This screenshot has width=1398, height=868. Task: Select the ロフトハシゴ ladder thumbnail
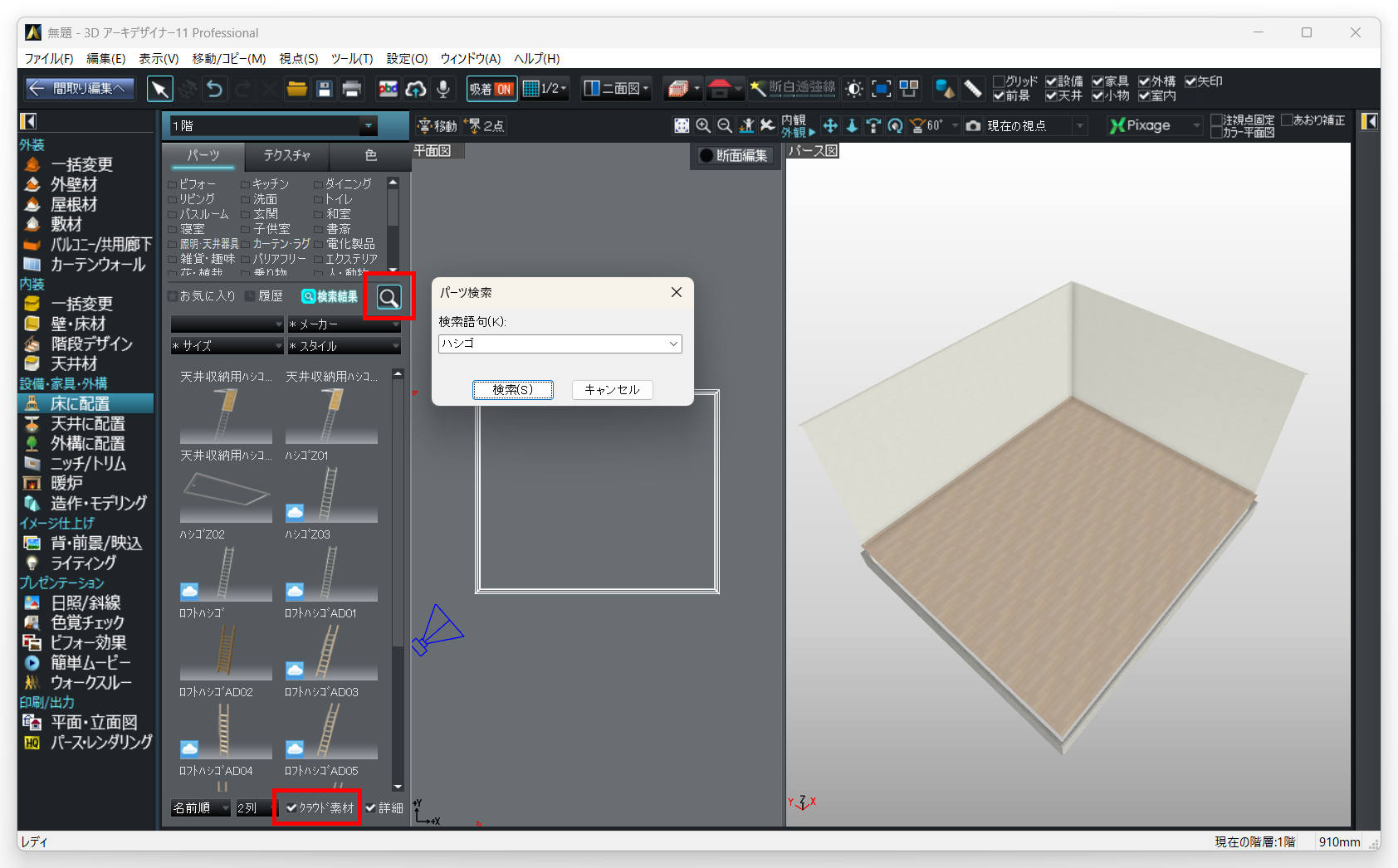(225, 651)
